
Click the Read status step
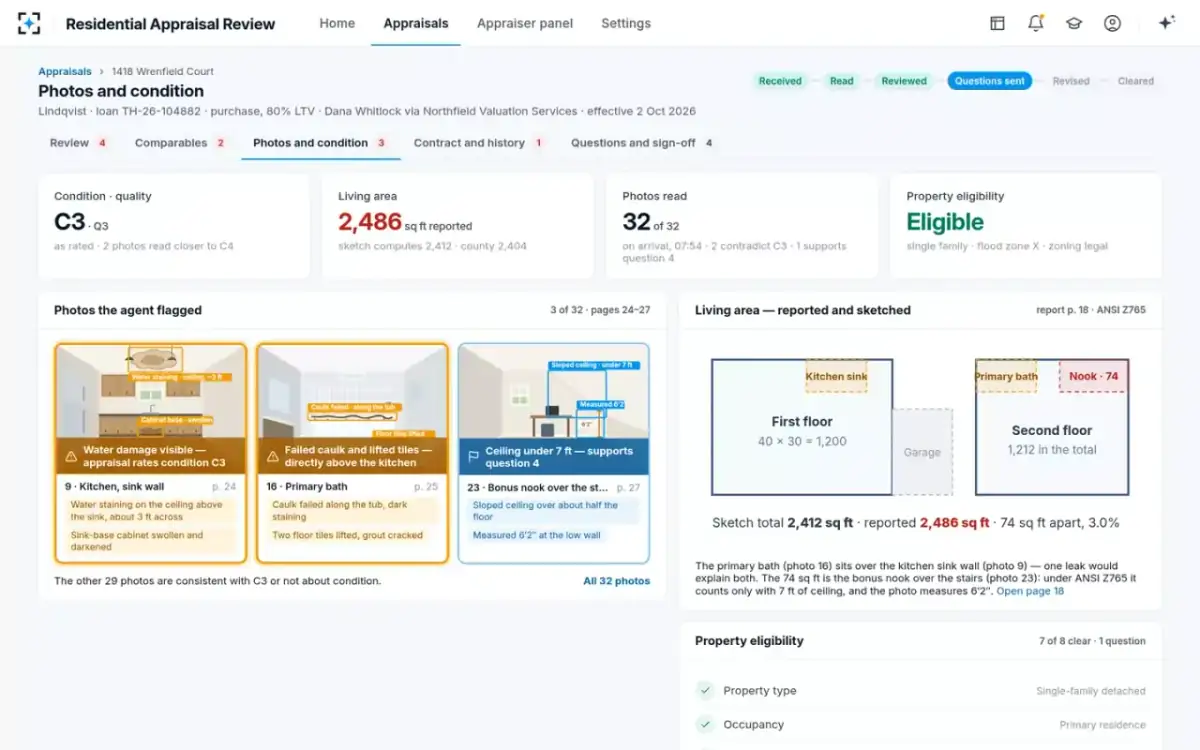(x=842, y=81)
